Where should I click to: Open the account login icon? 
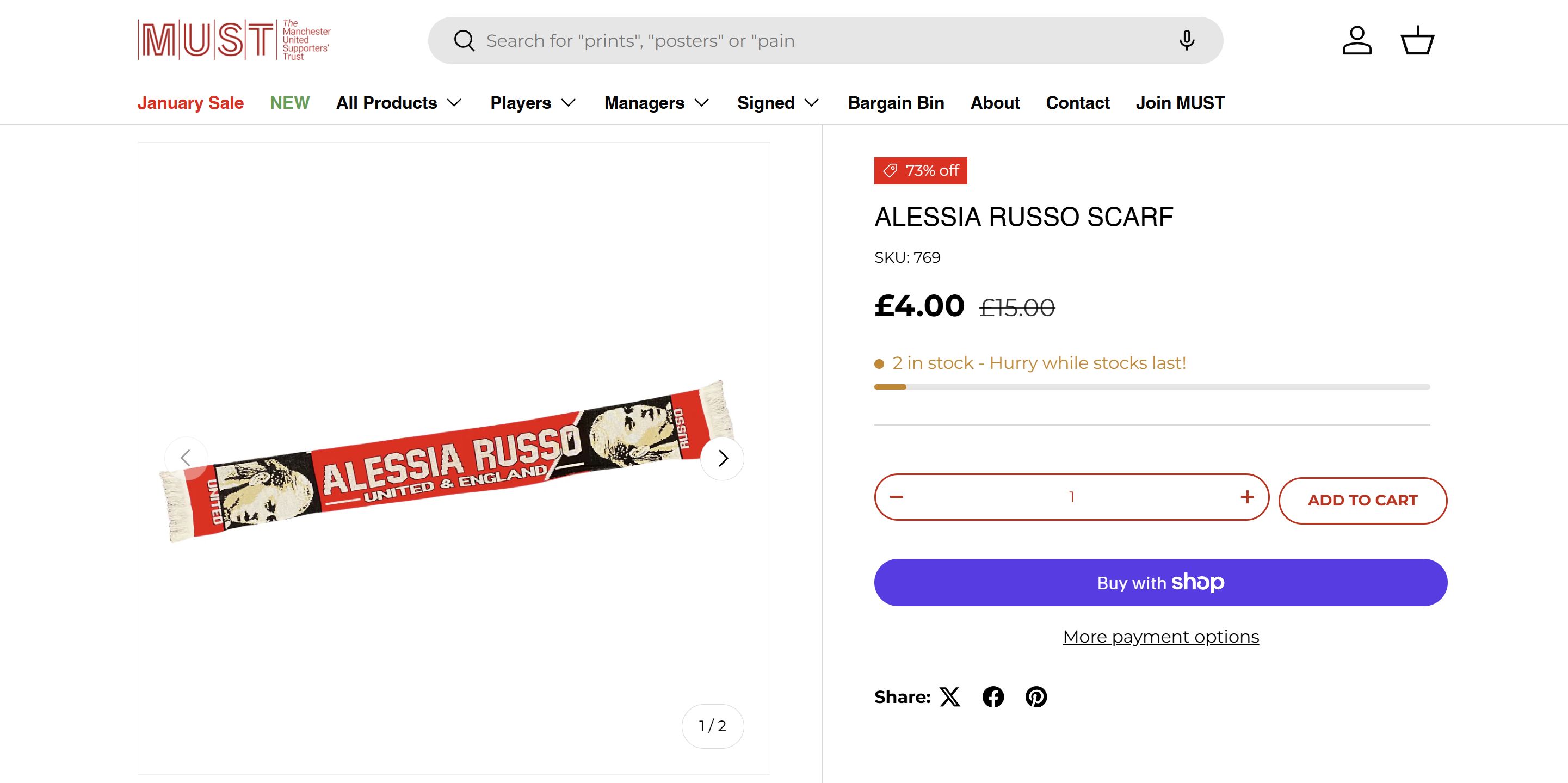(1357, 40)
